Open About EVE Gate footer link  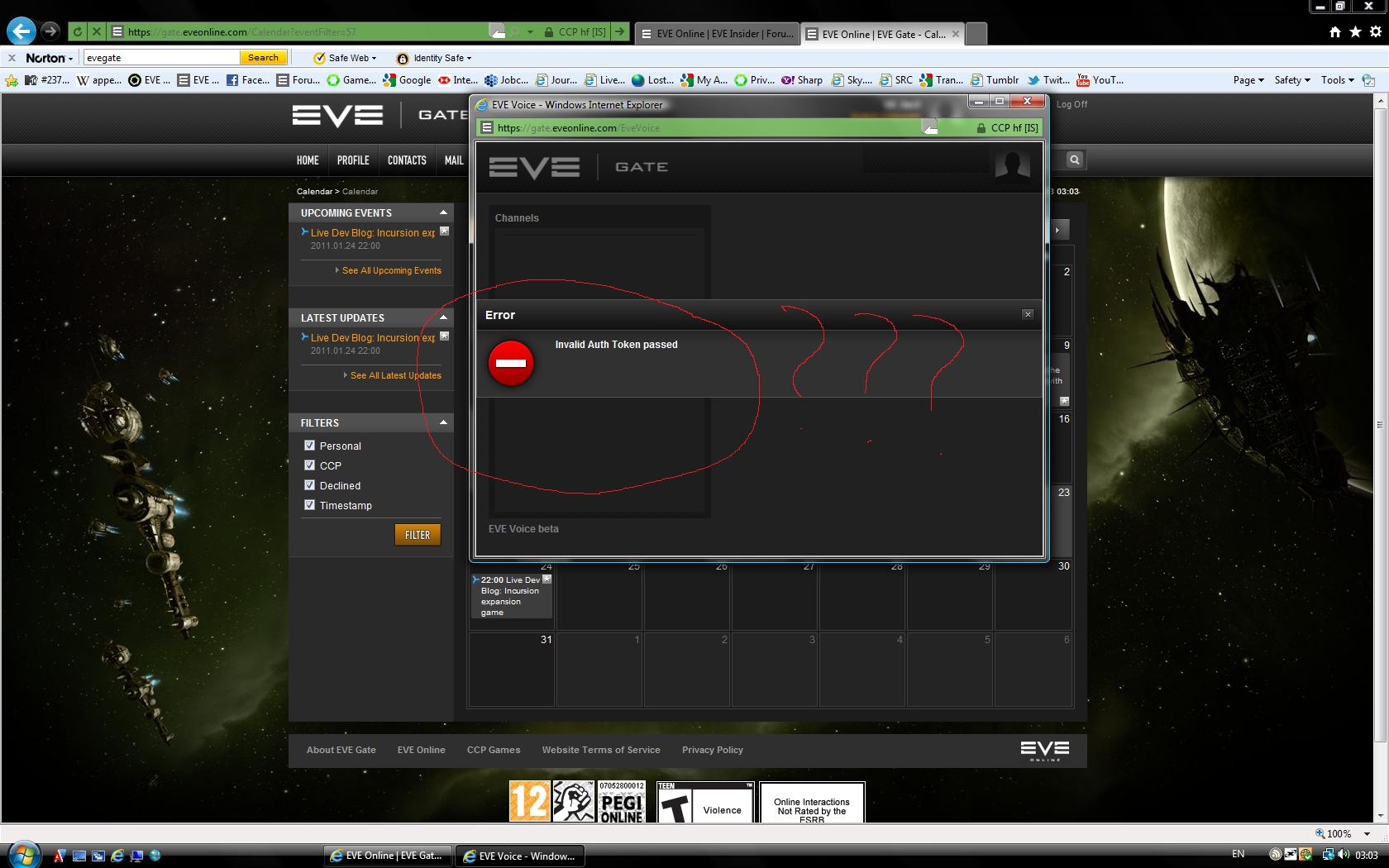pyautogui.click(x=341, y=750)
